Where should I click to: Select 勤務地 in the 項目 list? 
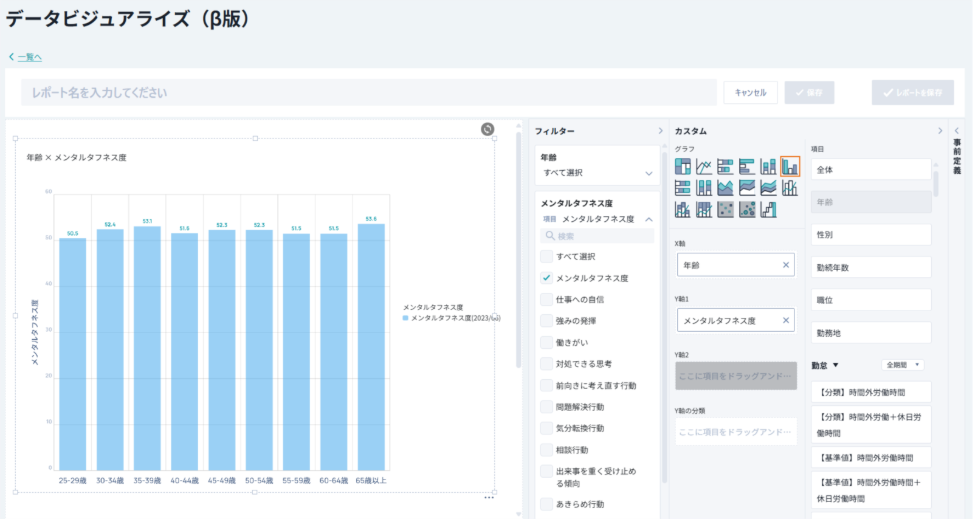pos(871,333)
